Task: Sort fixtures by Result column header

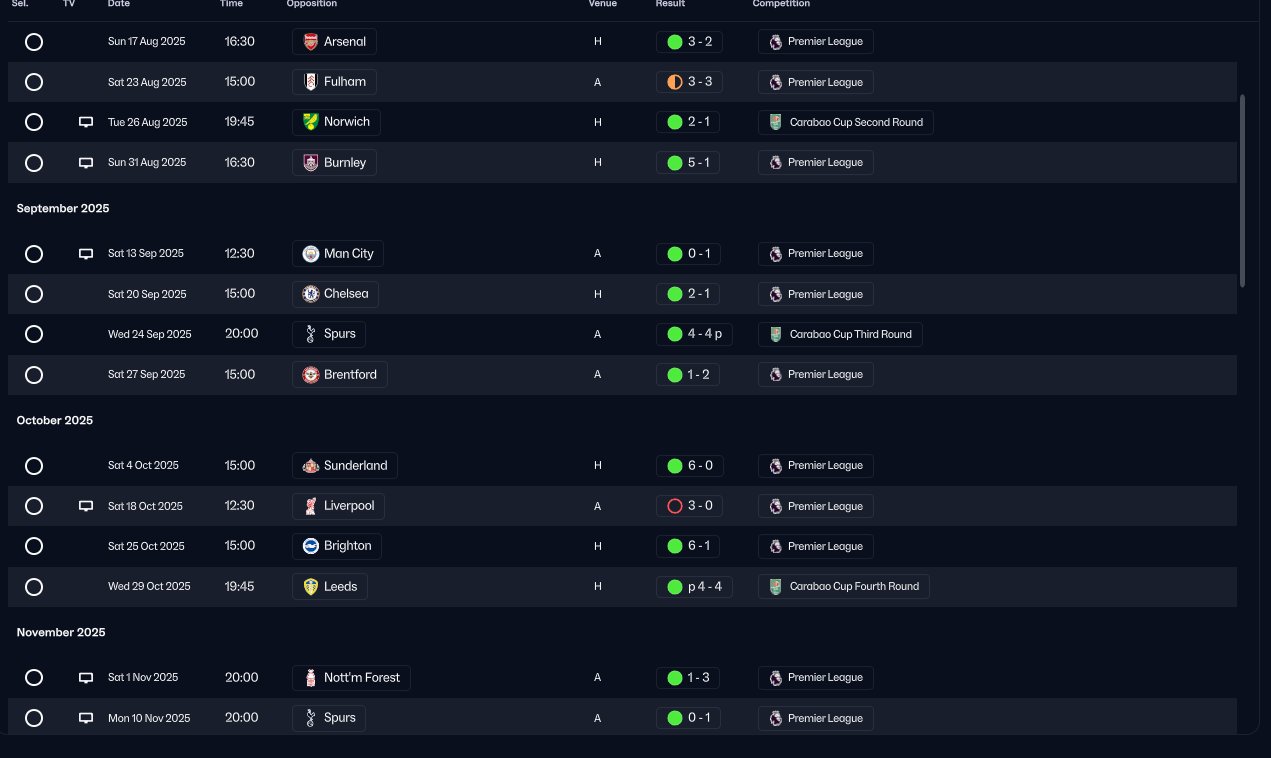Action: pos(670,4)
